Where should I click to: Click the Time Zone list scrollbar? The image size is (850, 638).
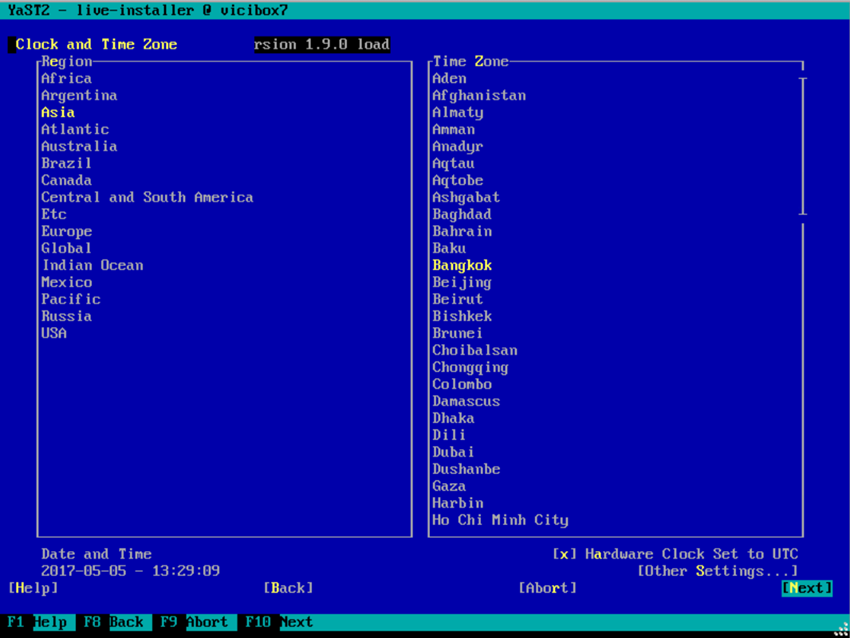coord(802,300)
